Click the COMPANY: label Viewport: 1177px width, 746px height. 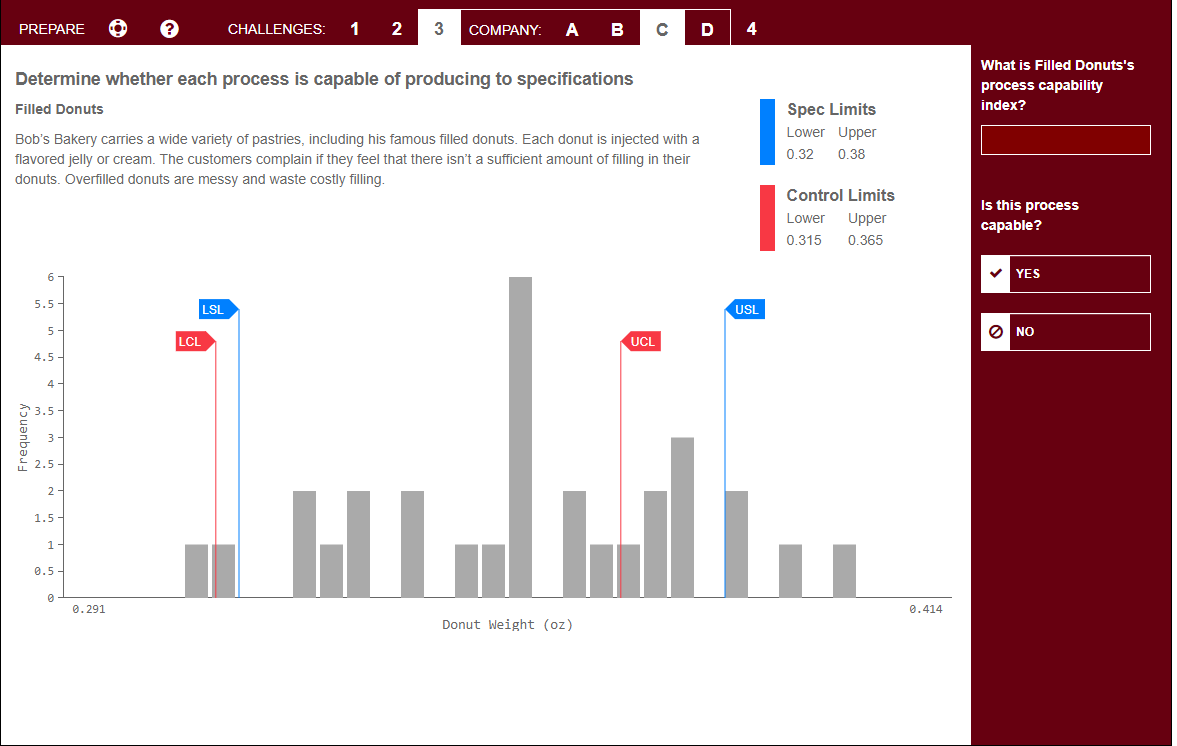pos(505,30)
